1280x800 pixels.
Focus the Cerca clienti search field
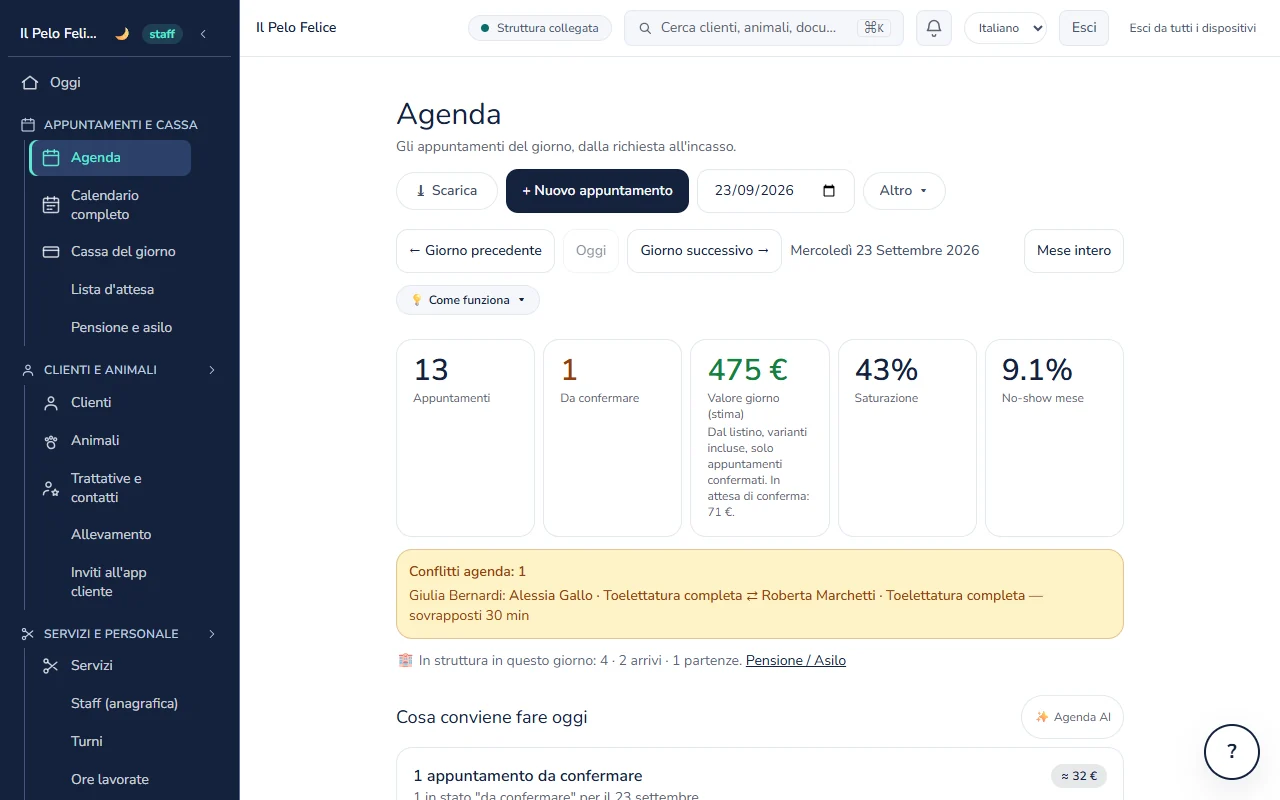(764, 28)
